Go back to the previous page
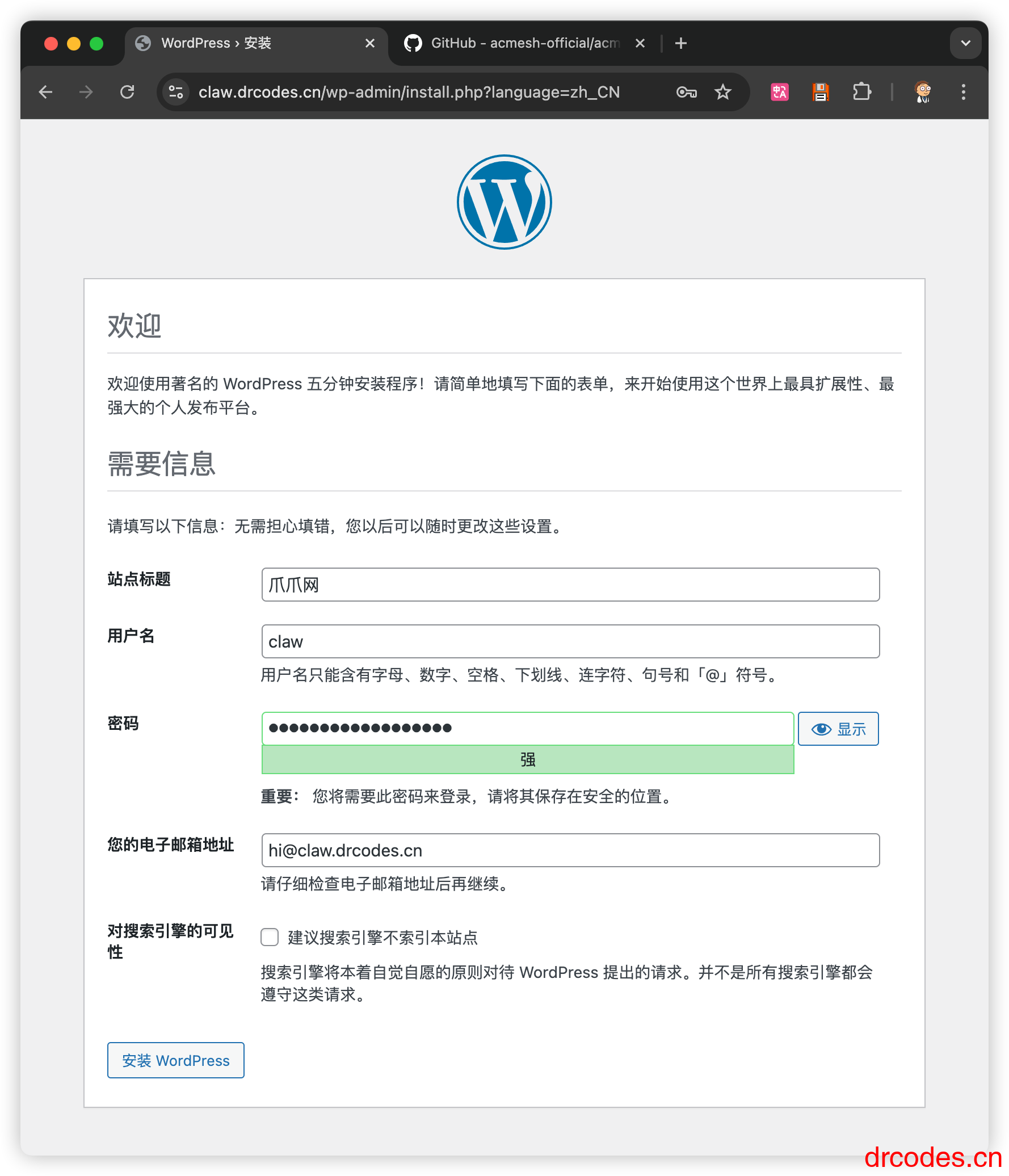The width and height of the screenshot is (1009, 1176). 46,92
